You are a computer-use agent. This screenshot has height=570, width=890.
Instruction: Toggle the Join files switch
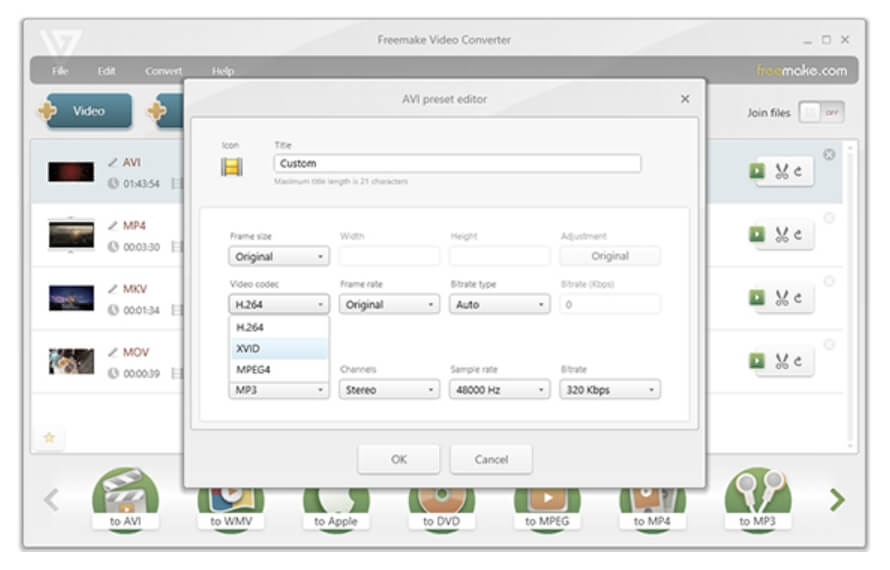821,112
